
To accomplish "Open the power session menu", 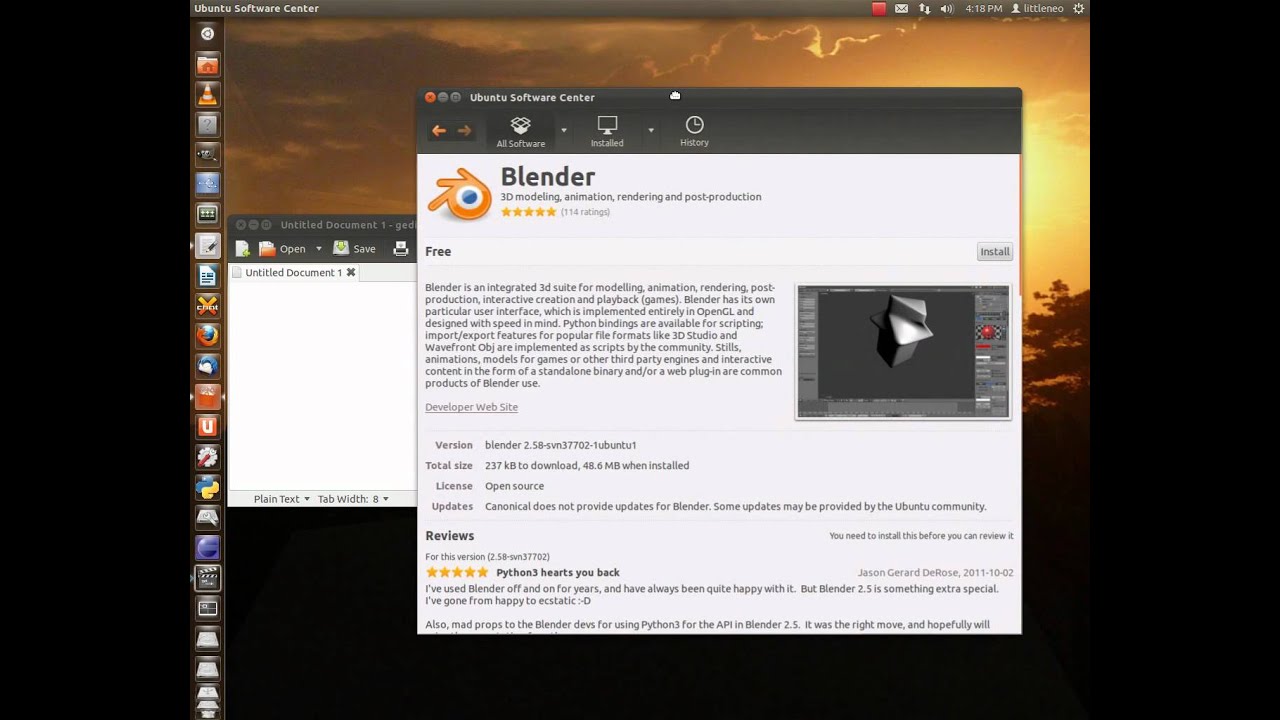I will 1078,8.
